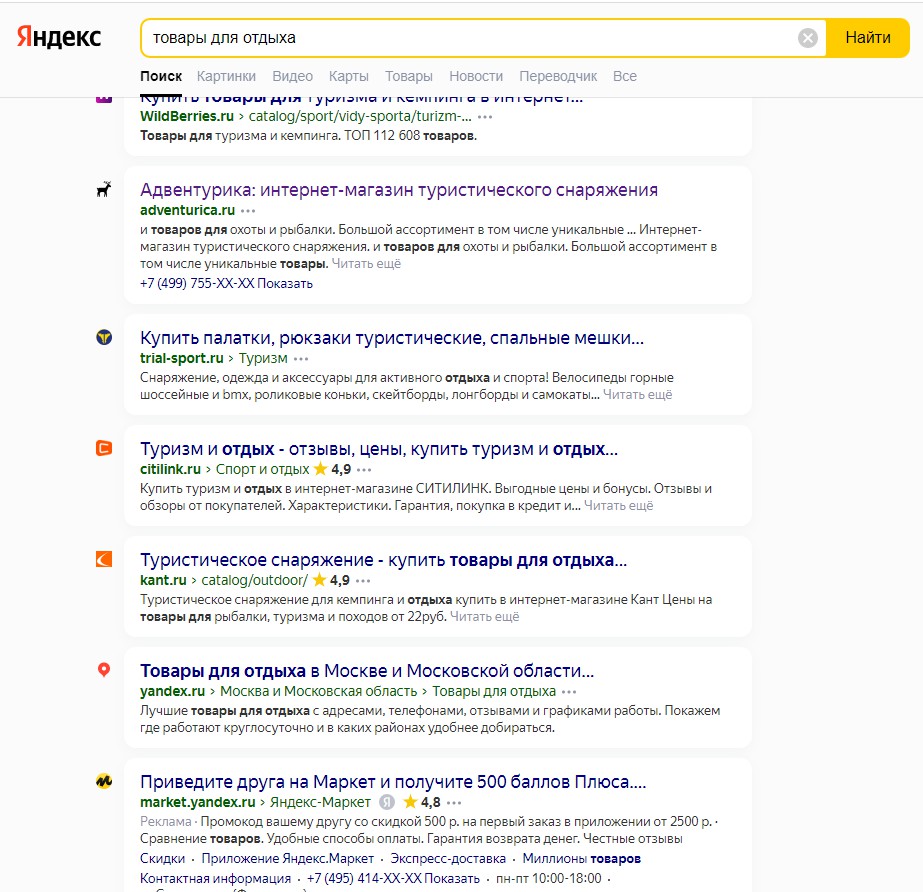Image resolution: width=923 pixels, height=892 pixels.
Task: Open 'Товары для отдыха в Москве' result
Action: 367,671
